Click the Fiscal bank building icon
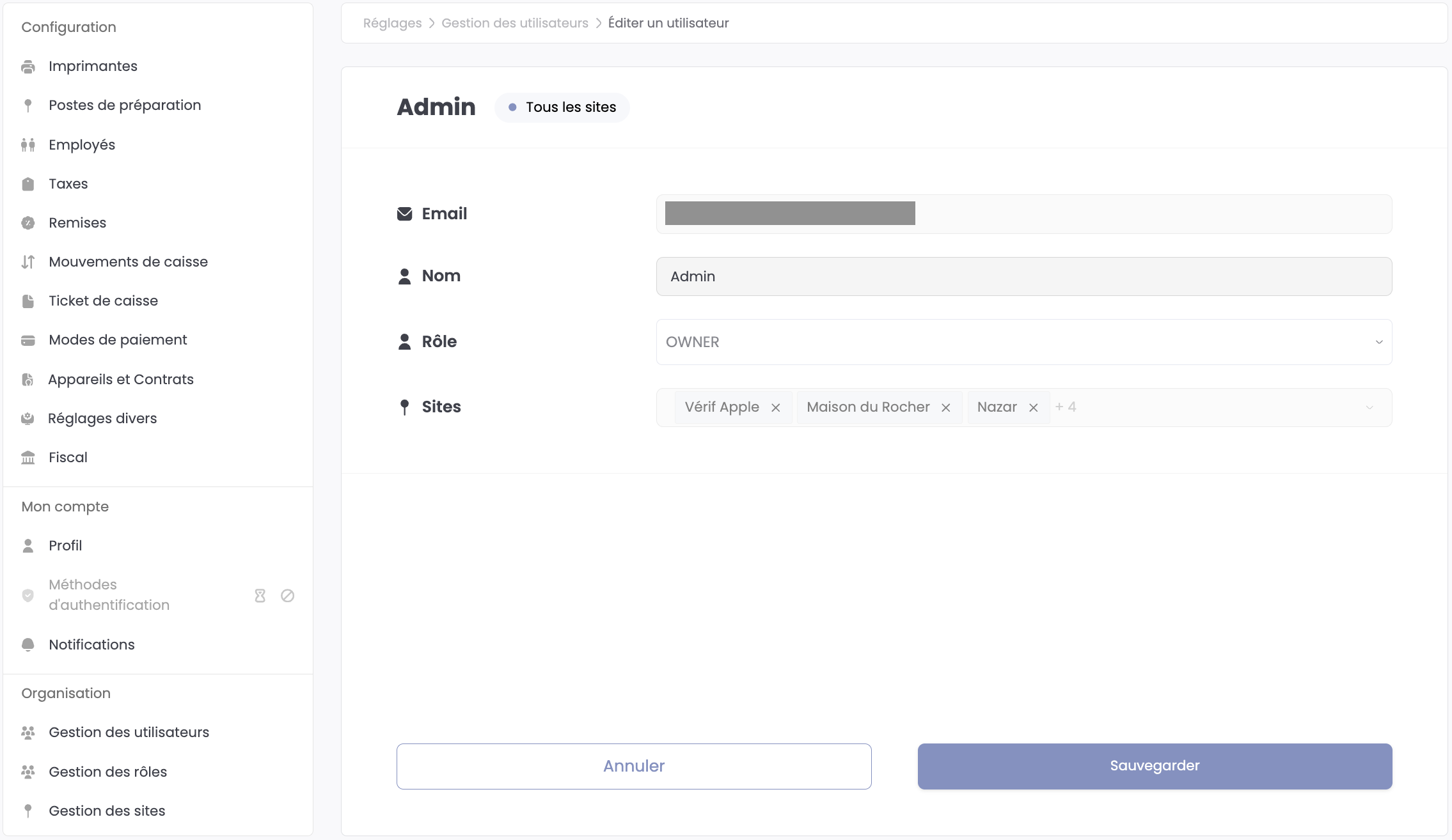This screenshot has height=840, width=1452. (28, 458)
